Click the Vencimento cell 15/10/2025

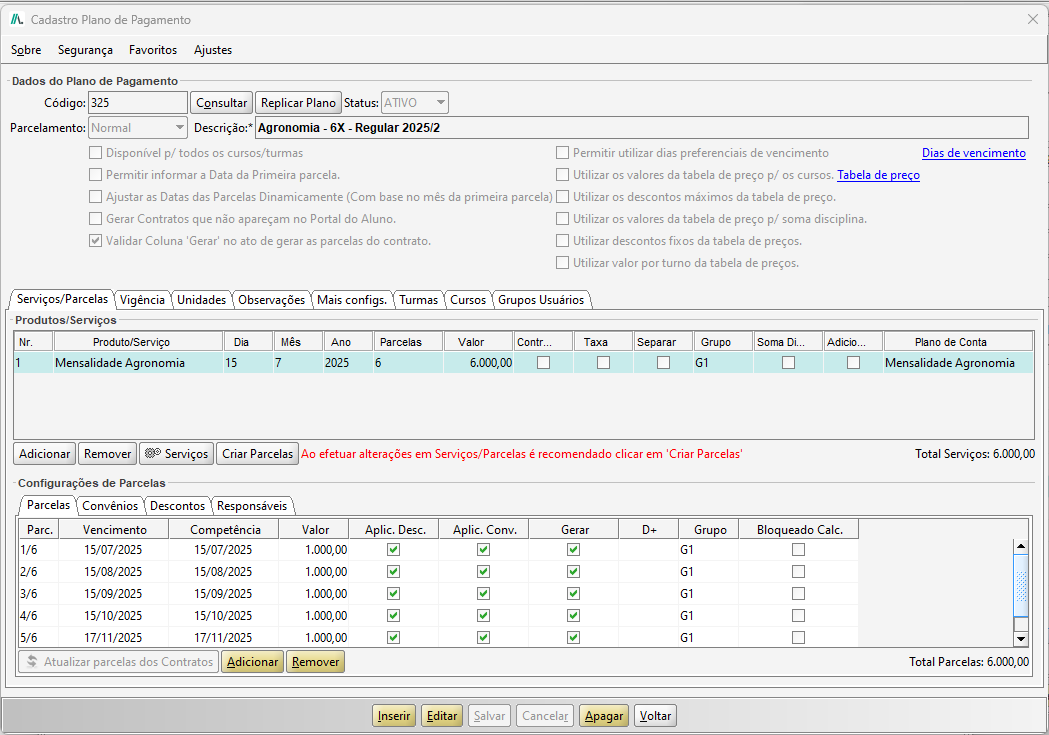pyautogui.click(x=113, y=616)
